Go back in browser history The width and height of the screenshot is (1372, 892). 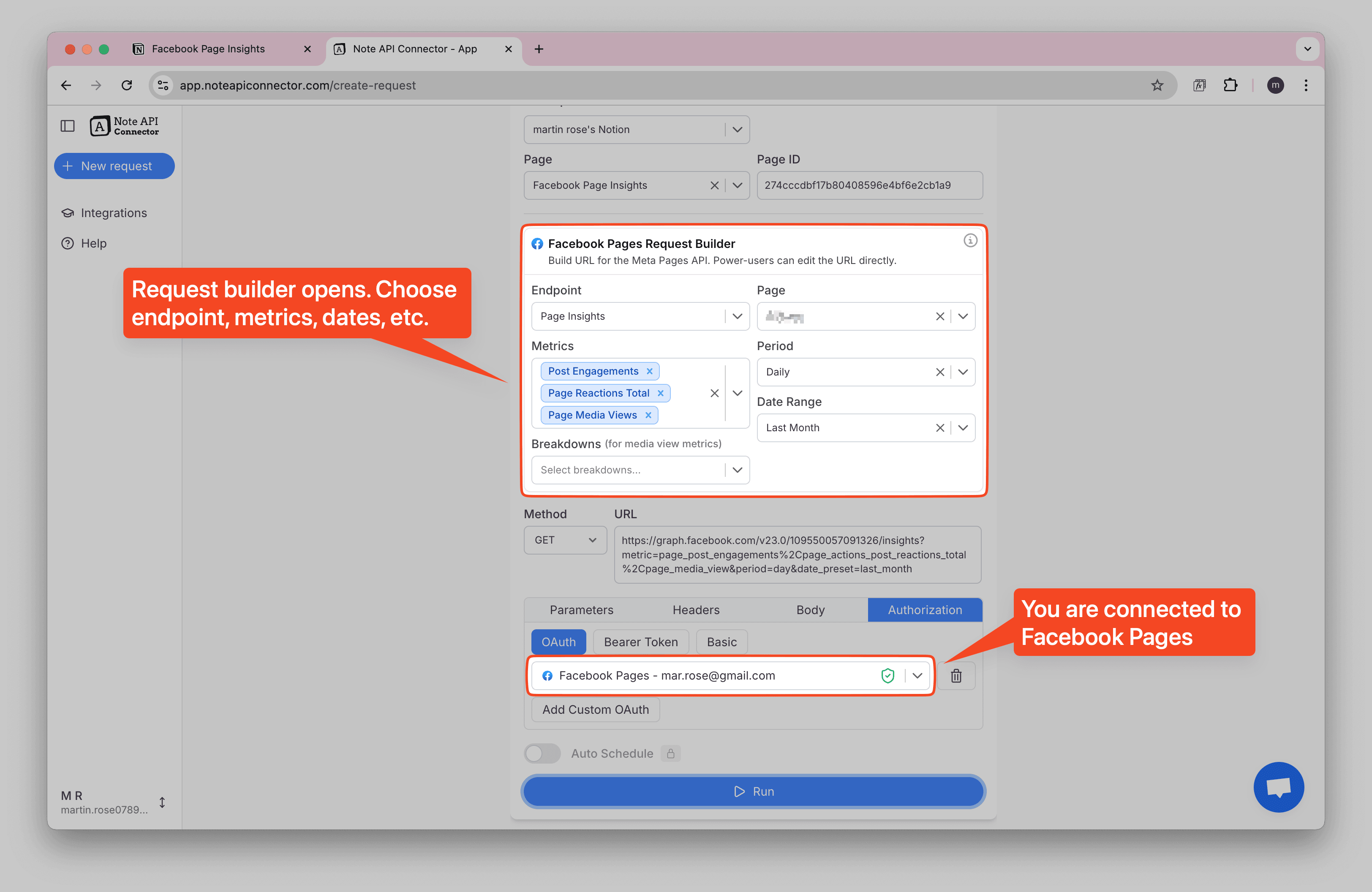click(66, 85)
